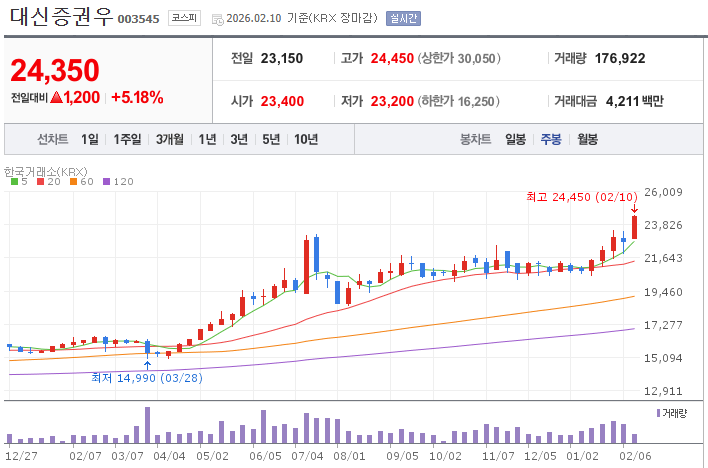
Task: Click the 코스피 market badge
Action: click(x=183, y=18)
